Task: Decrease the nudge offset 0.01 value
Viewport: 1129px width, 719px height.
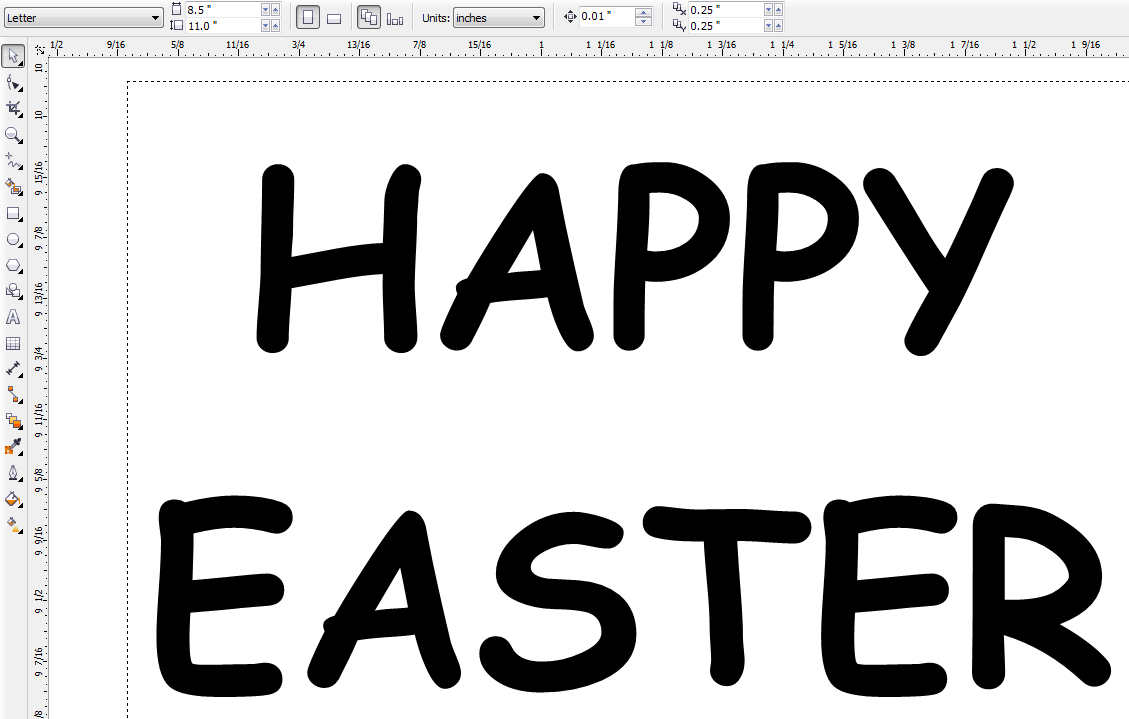Action: tap(644, 22)
